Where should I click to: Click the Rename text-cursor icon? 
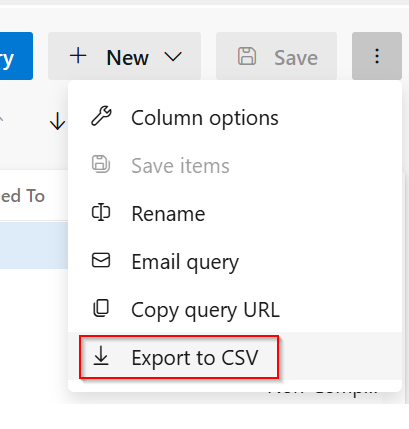point(101,212)
